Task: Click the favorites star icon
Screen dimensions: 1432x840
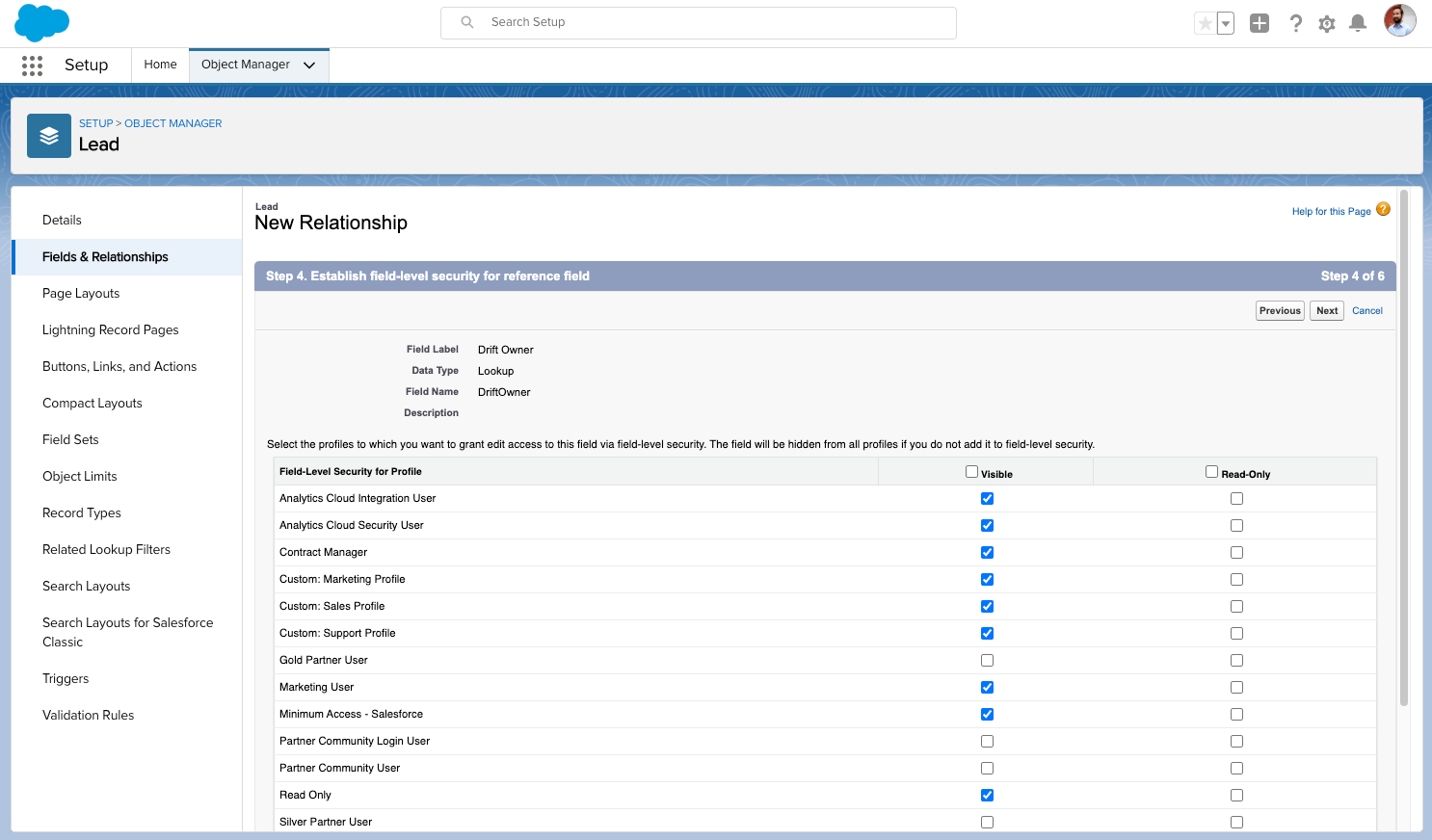Action: (1205, 23)
